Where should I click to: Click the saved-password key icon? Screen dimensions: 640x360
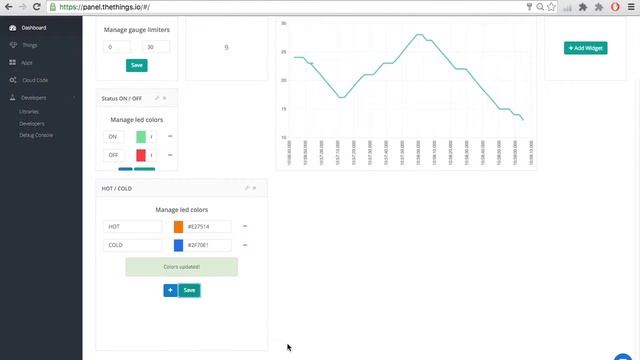click(x=529, y=7)
